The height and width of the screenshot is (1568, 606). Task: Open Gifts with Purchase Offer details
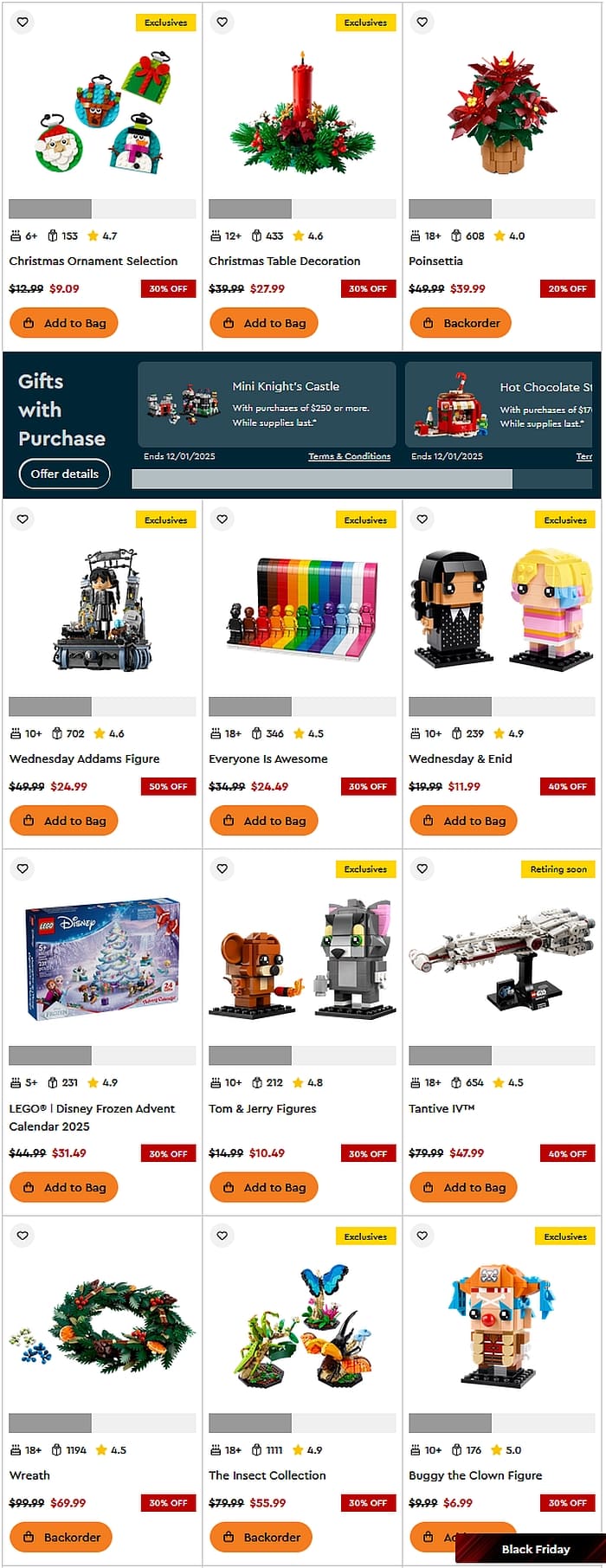pyautogui.click(x=64, y=474)
